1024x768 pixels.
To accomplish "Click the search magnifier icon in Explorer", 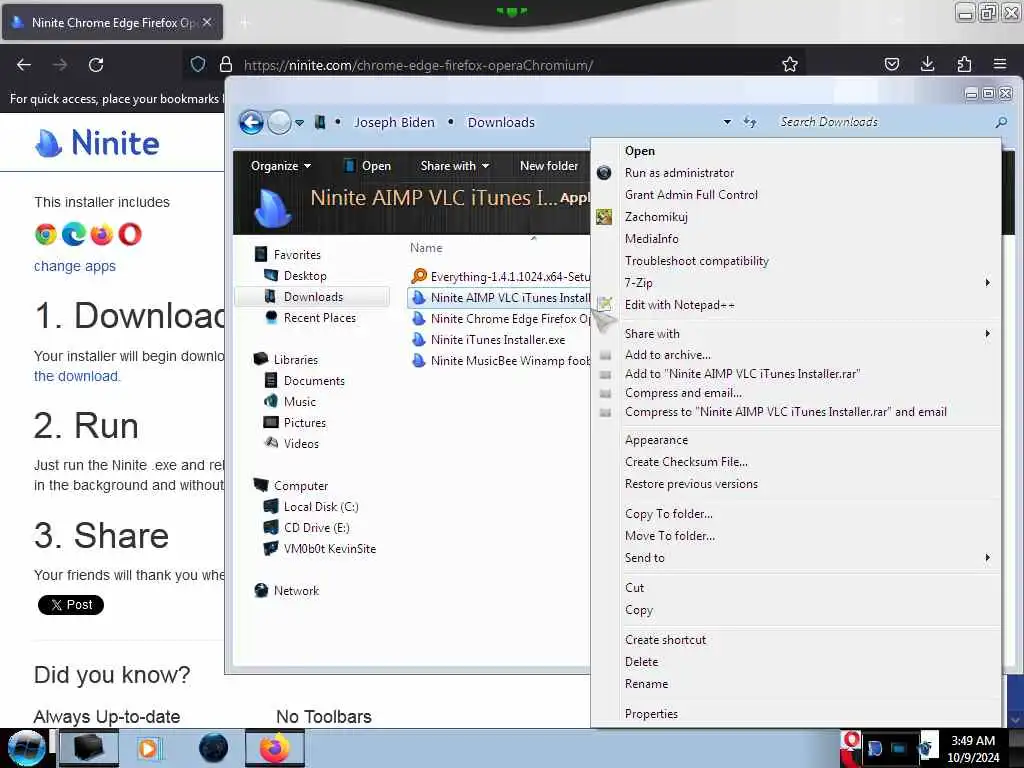I will [x=1001, y=122].
